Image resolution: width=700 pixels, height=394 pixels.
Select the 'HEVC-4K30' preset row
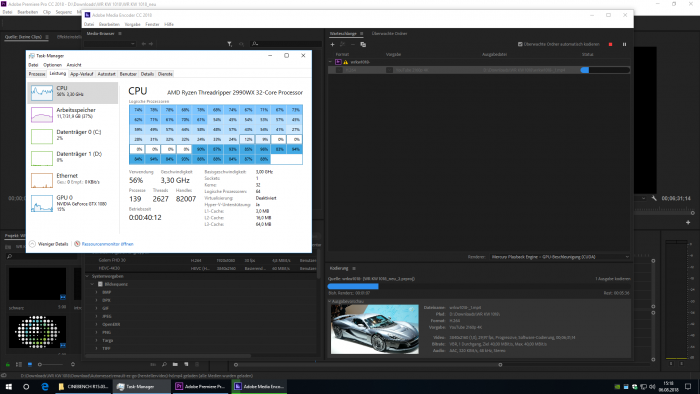[201, 269]
